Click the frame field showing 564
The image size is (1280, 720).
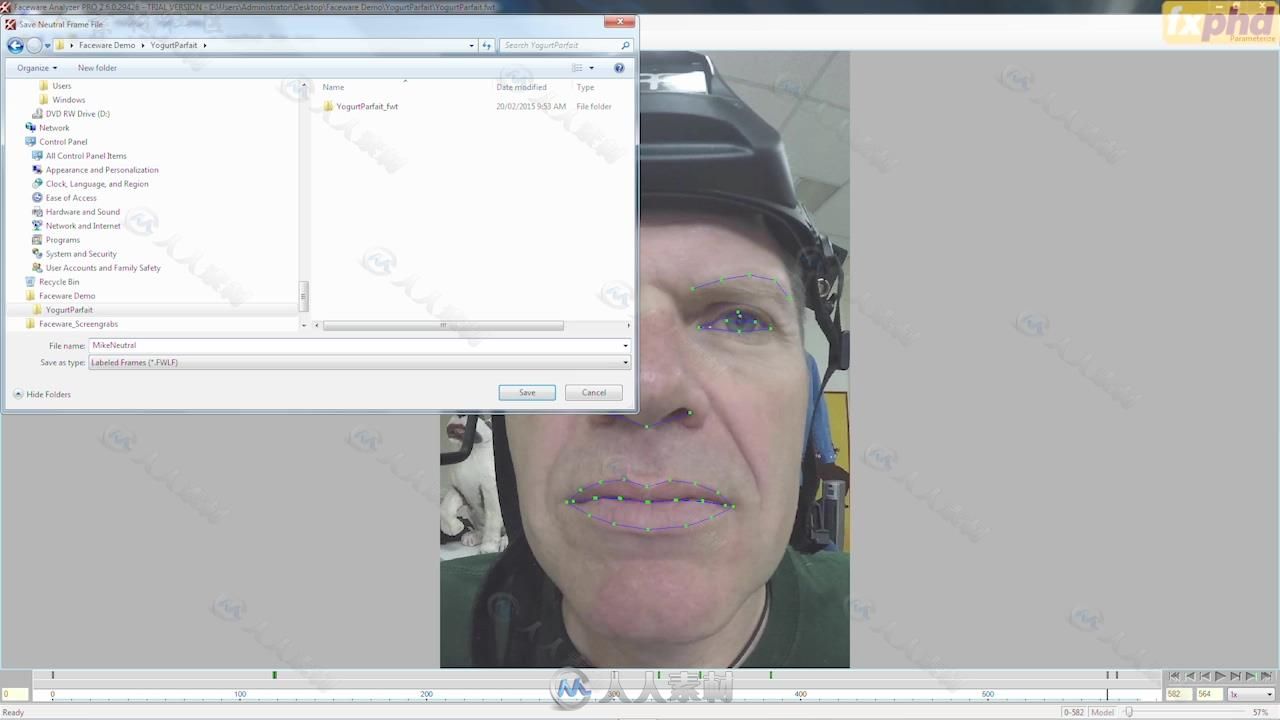pyautogui.click(x=1208, y=694)
